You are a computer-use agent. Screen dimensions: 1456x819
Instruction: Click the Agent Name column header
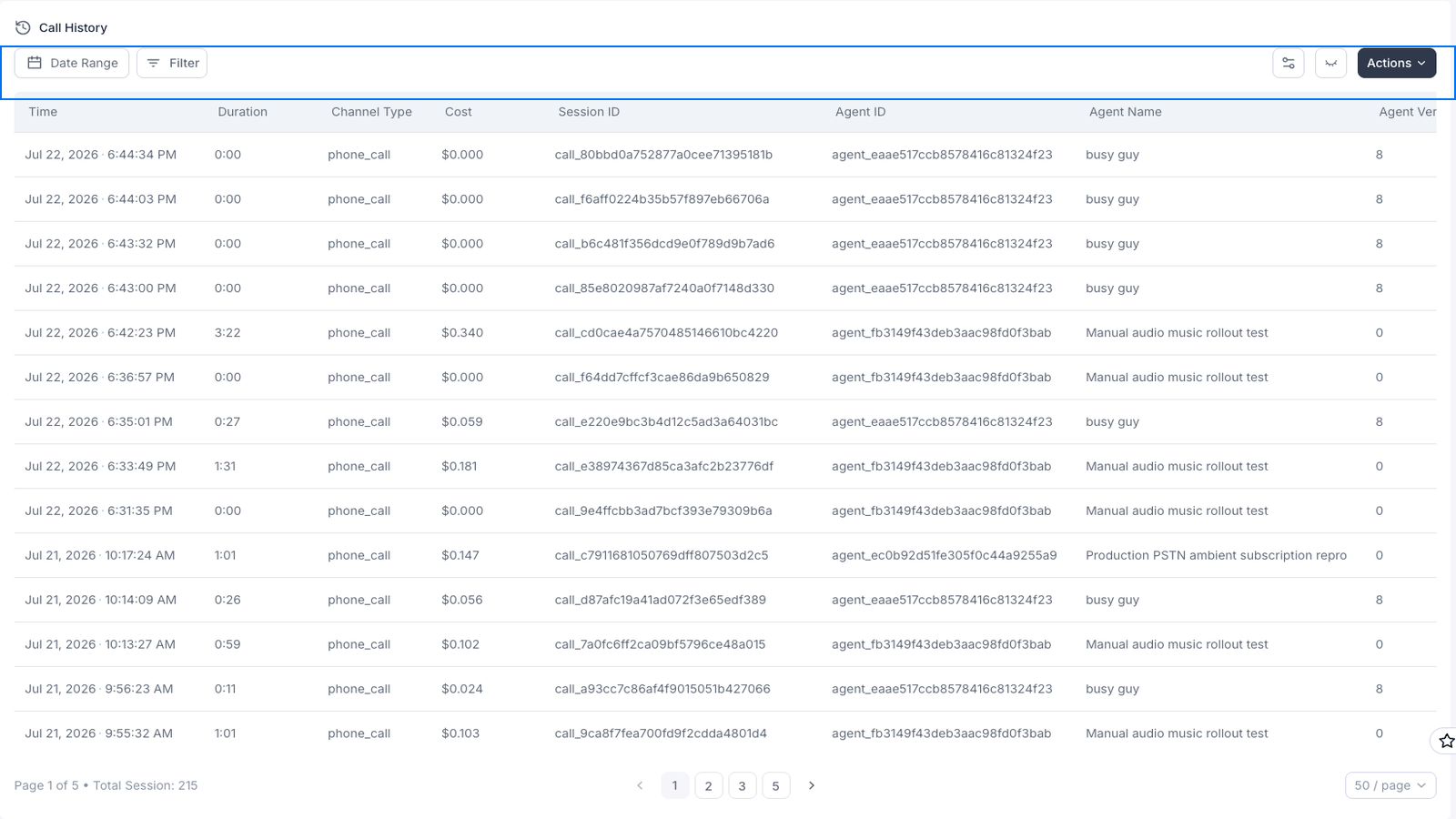(1125, 112)
